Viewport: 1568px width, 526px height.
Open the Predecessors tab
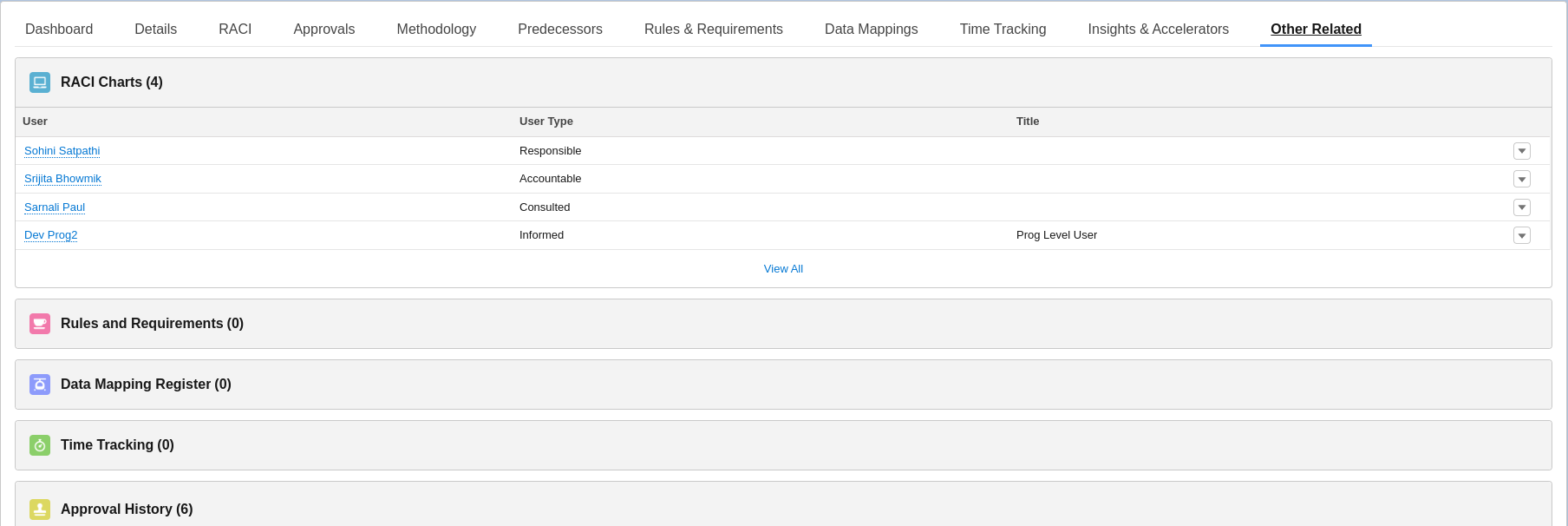[560, 30]
